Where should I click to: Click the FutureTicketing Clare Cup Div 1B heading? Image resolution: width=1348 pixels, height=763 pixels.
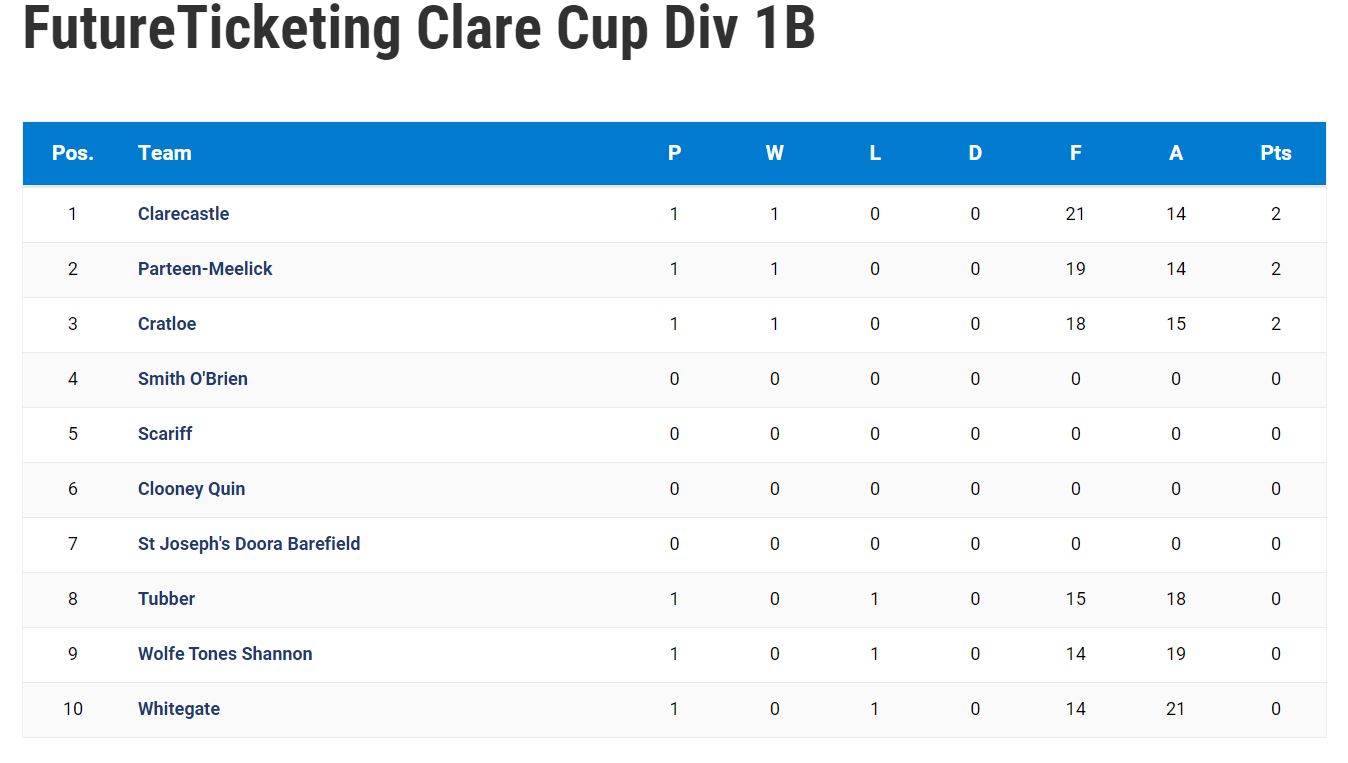coord(419,27)
